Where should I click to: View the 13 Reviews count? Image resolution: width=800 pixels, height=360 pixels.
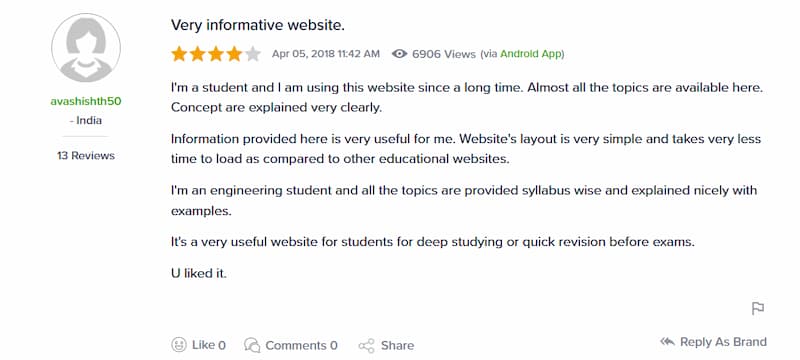click(86, 156)
